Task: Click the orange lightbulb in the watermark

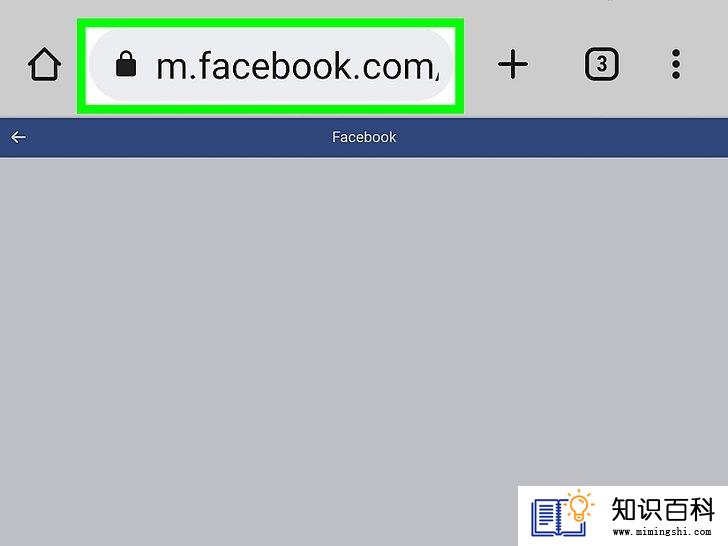Action: [x=579, y=507]
